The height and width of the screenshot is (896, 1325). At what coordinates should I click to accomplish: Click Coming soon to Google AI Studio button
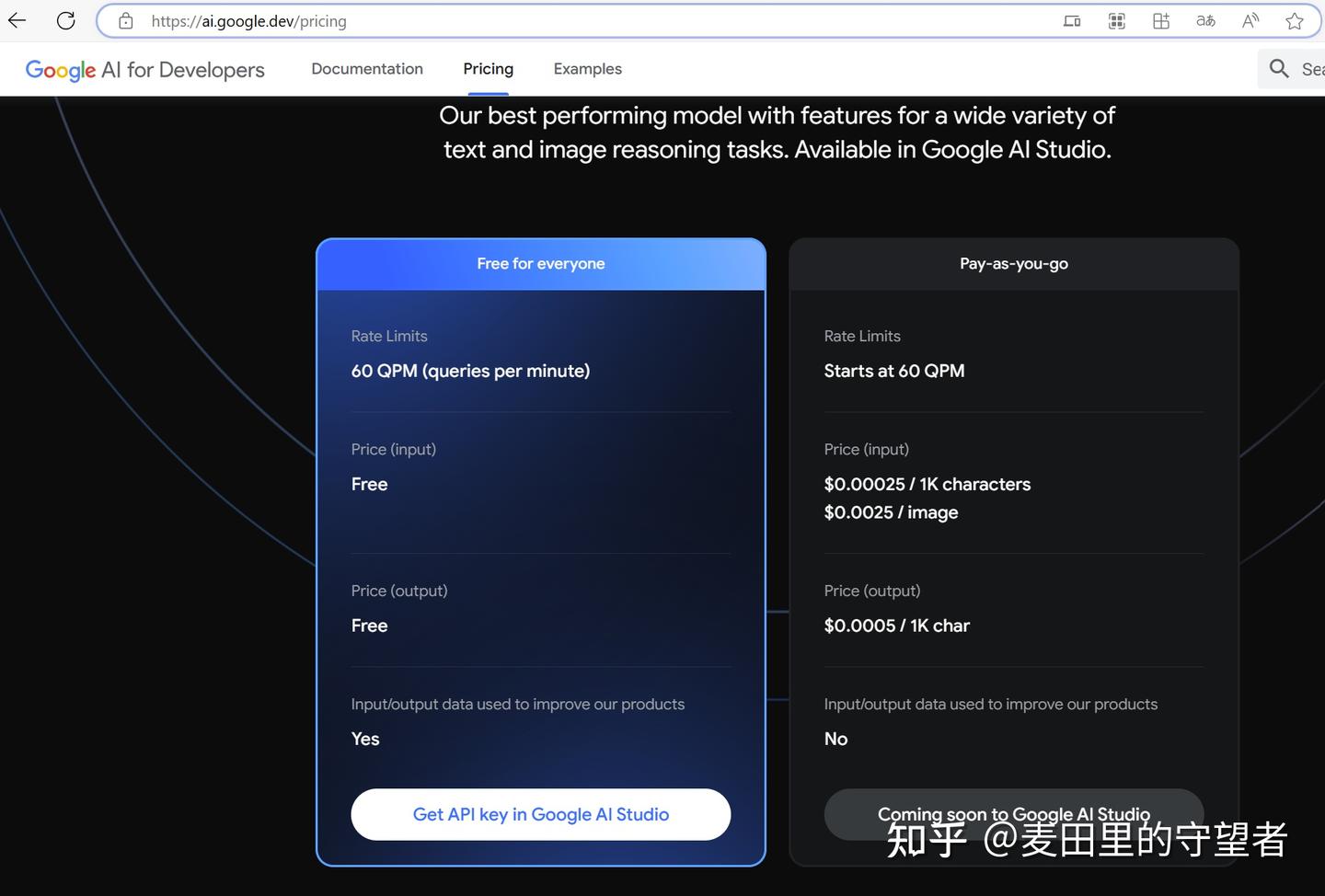[x=1014, y=814]
